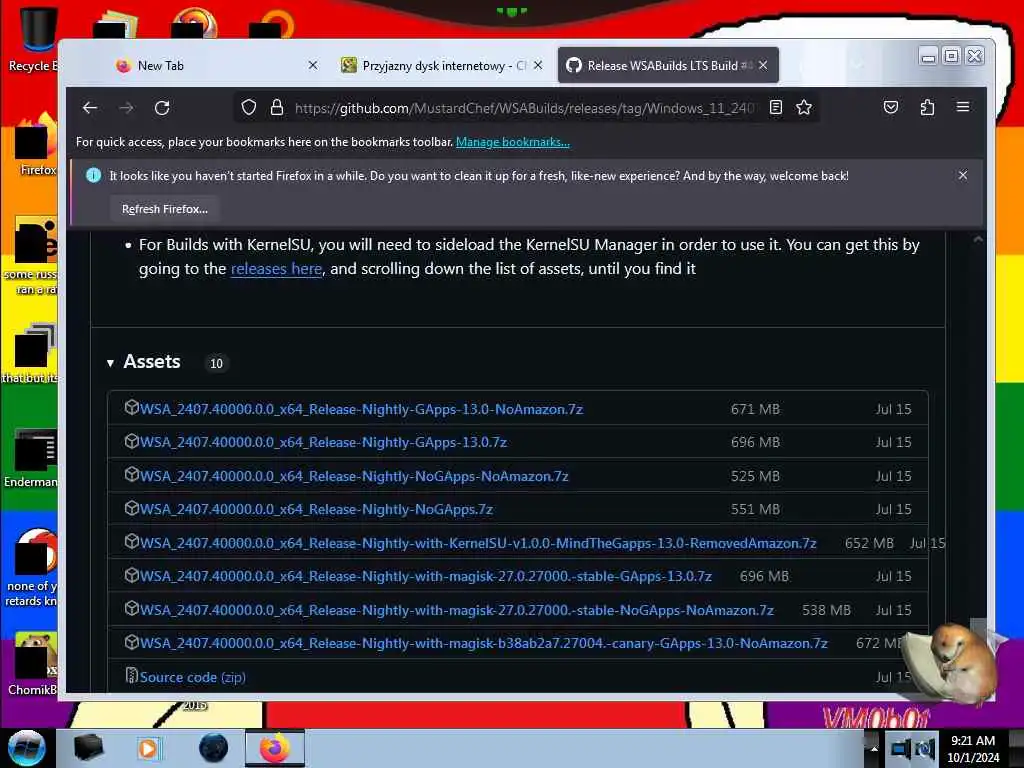The width and height of the screenshot is (1024, 768).
Task: Download magisk canary GApps-13.0-NoAmazon.7z asset
Action: (x=483, y=643)
